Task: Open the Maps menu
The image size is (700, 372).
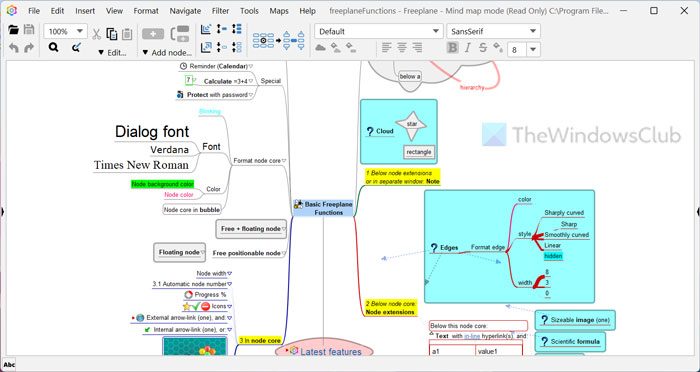Action: pos(279,11)
